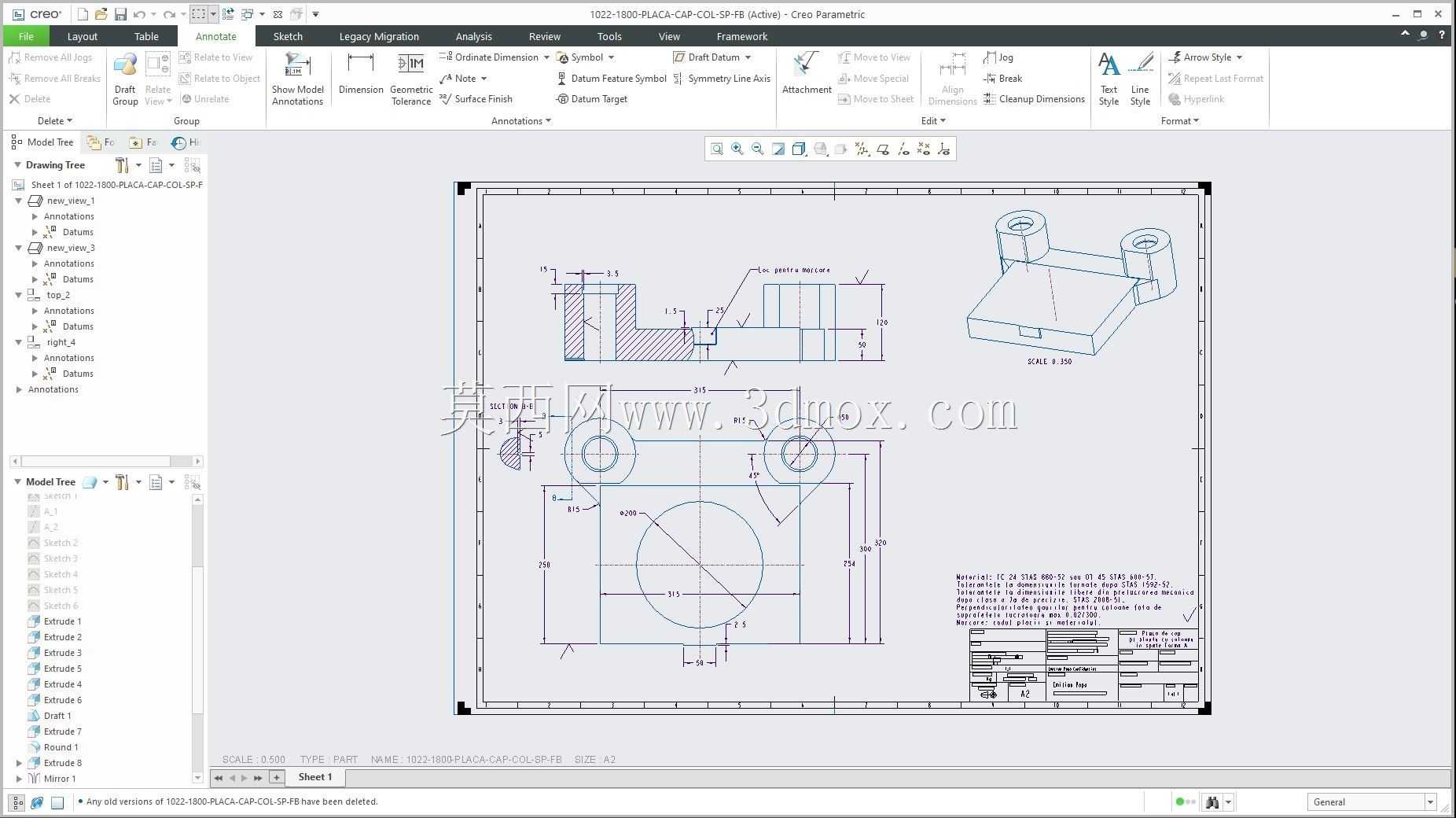1456x818 pixels.
Task: Click the Datum Target tool
Action: point(591,99)
